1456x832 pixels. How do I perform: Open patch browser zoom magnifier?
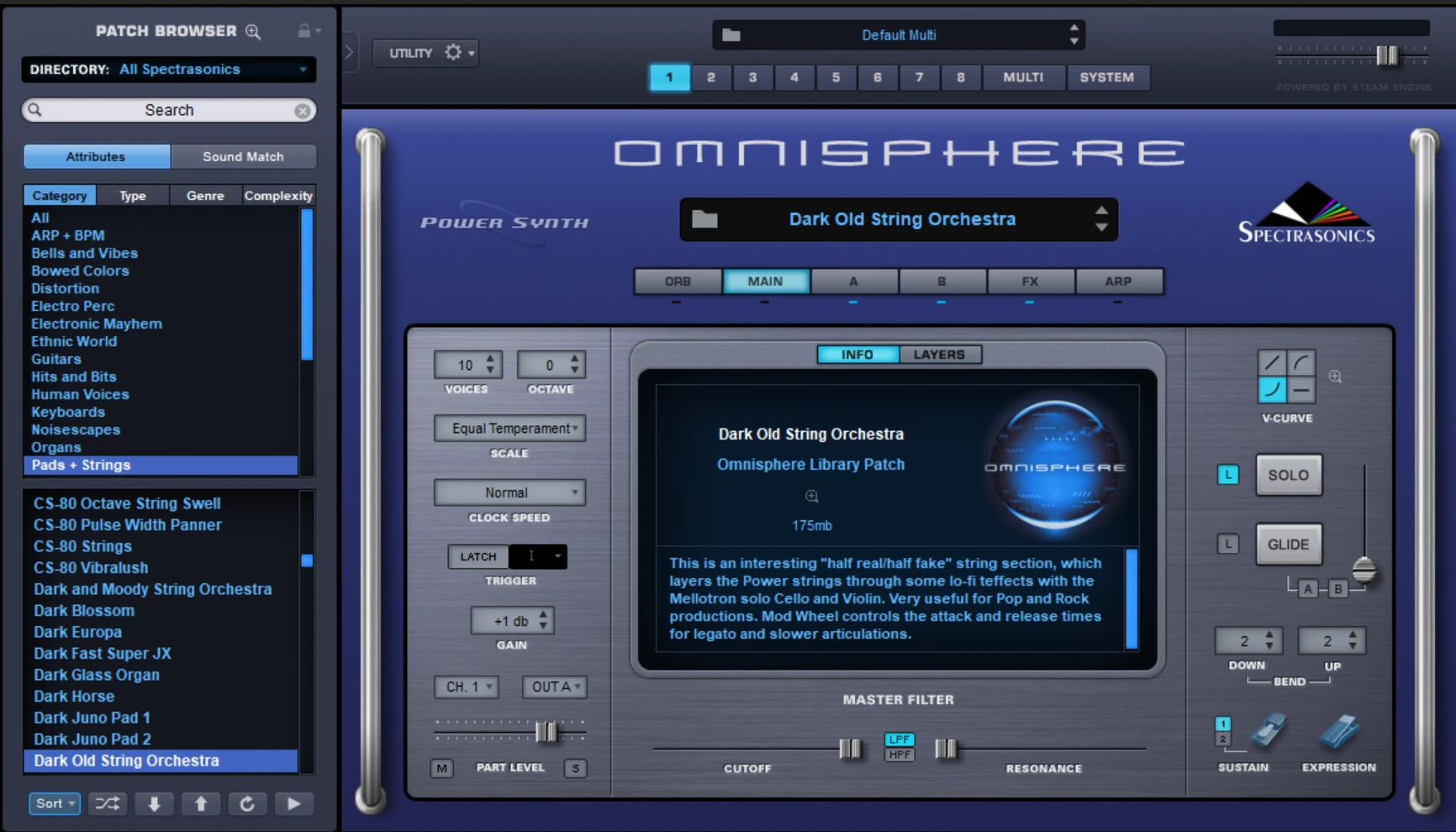253,32
